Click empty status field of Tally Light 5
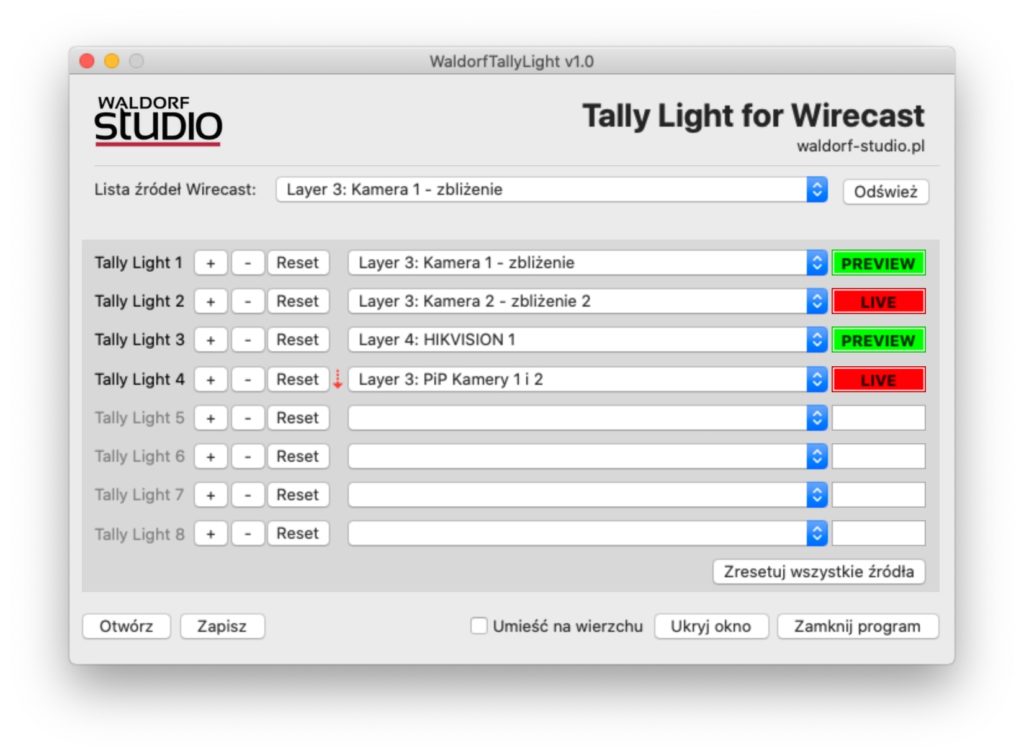Screen dimensions: 1024x756 point(878,418)
